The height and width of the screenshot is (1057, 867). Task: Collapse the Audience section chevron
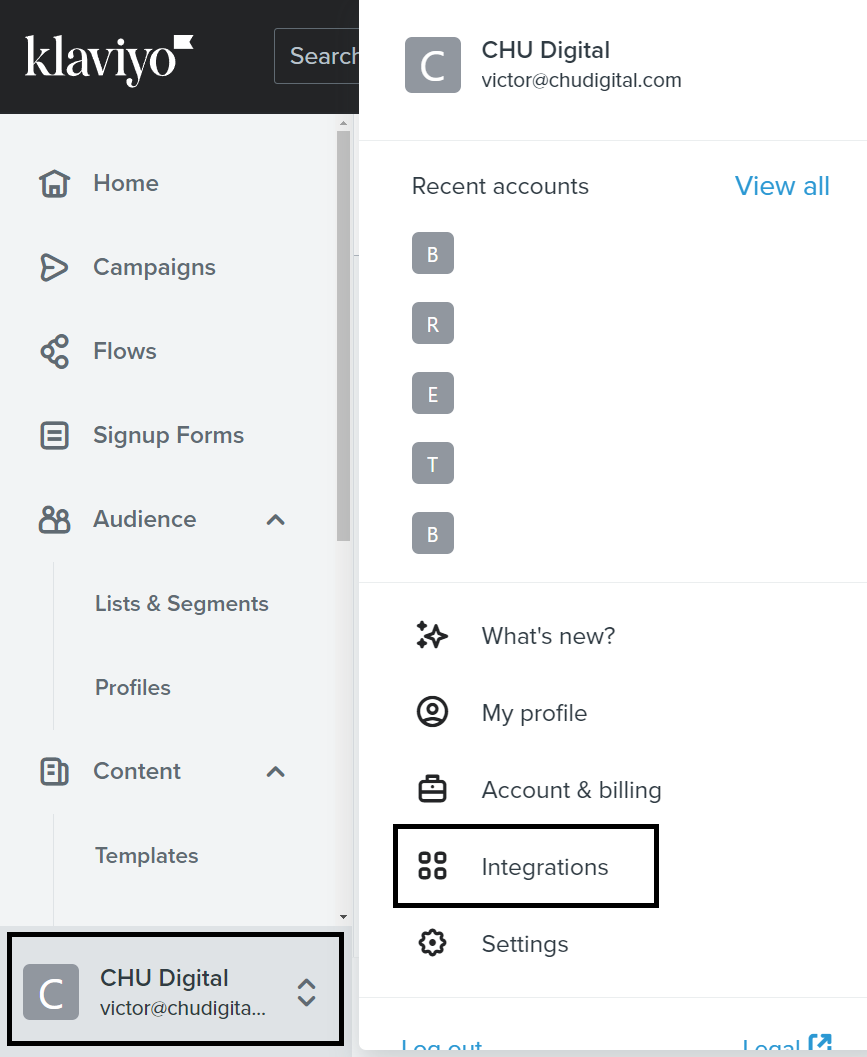[276, 519]
